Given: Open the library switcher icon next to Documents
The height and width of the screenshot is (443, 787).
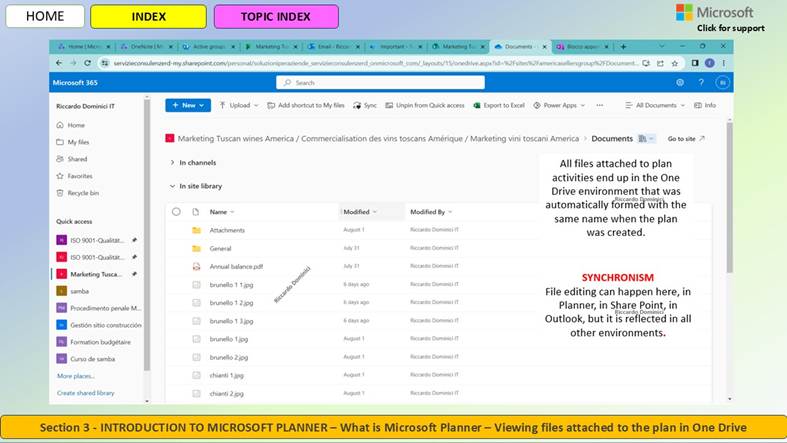Looking at the screenshot, I should (646, 138).
